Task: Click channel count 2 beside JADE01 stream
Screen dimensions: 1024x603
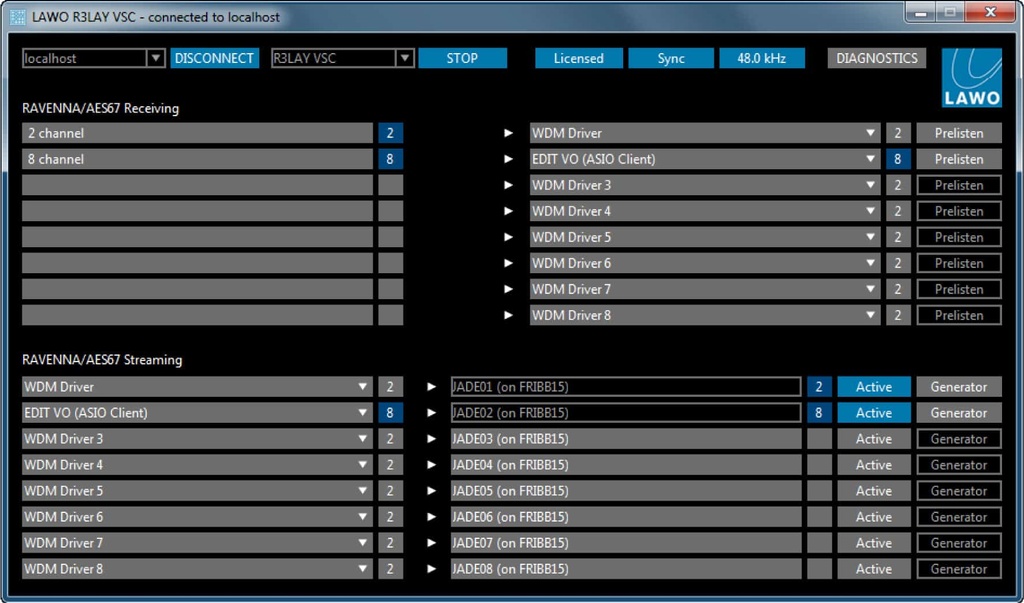Action: coord(819,387)
